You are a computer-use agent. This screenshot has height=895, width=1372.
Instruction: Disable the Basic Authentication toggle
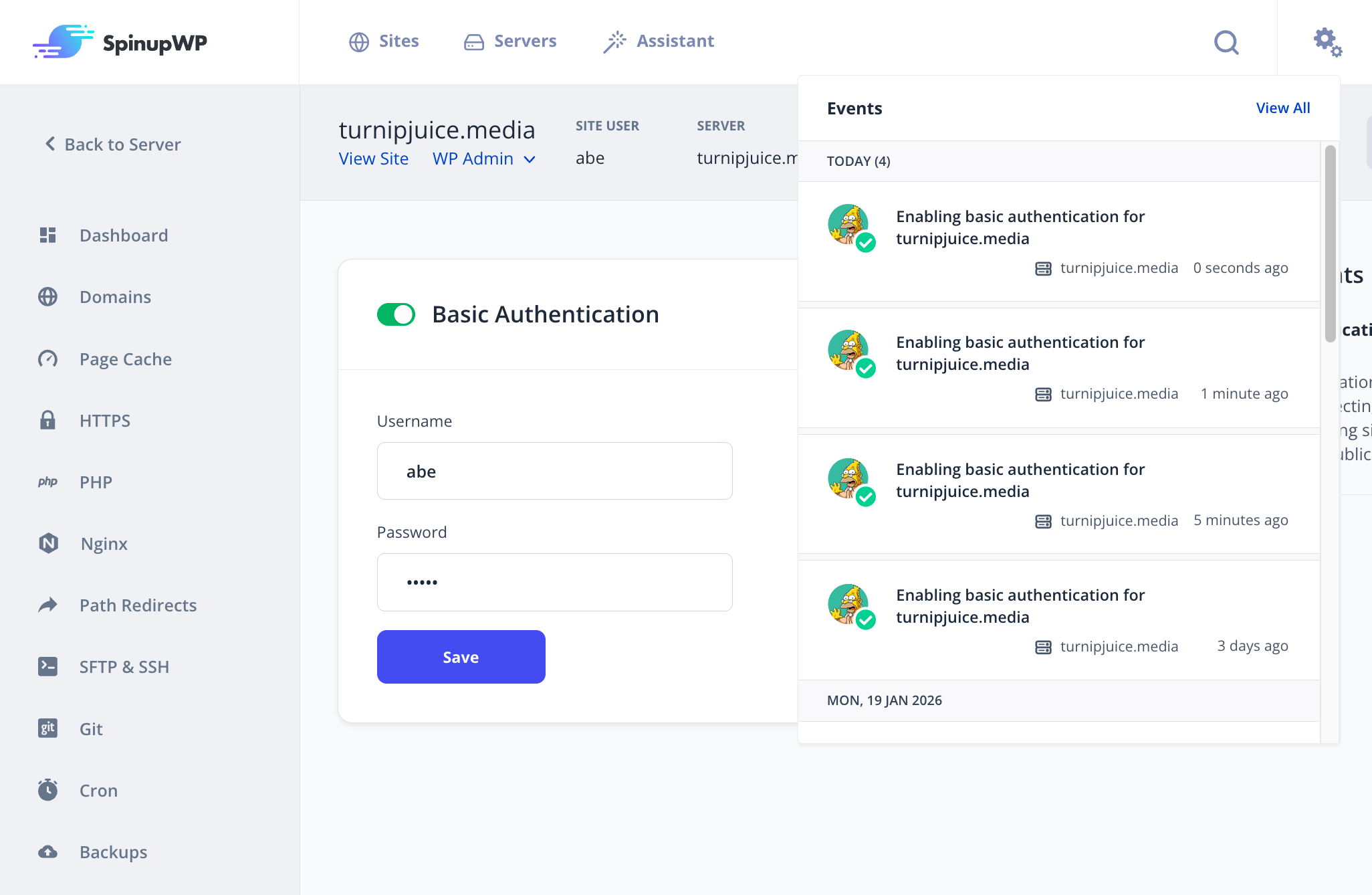(x=396, y=314)
